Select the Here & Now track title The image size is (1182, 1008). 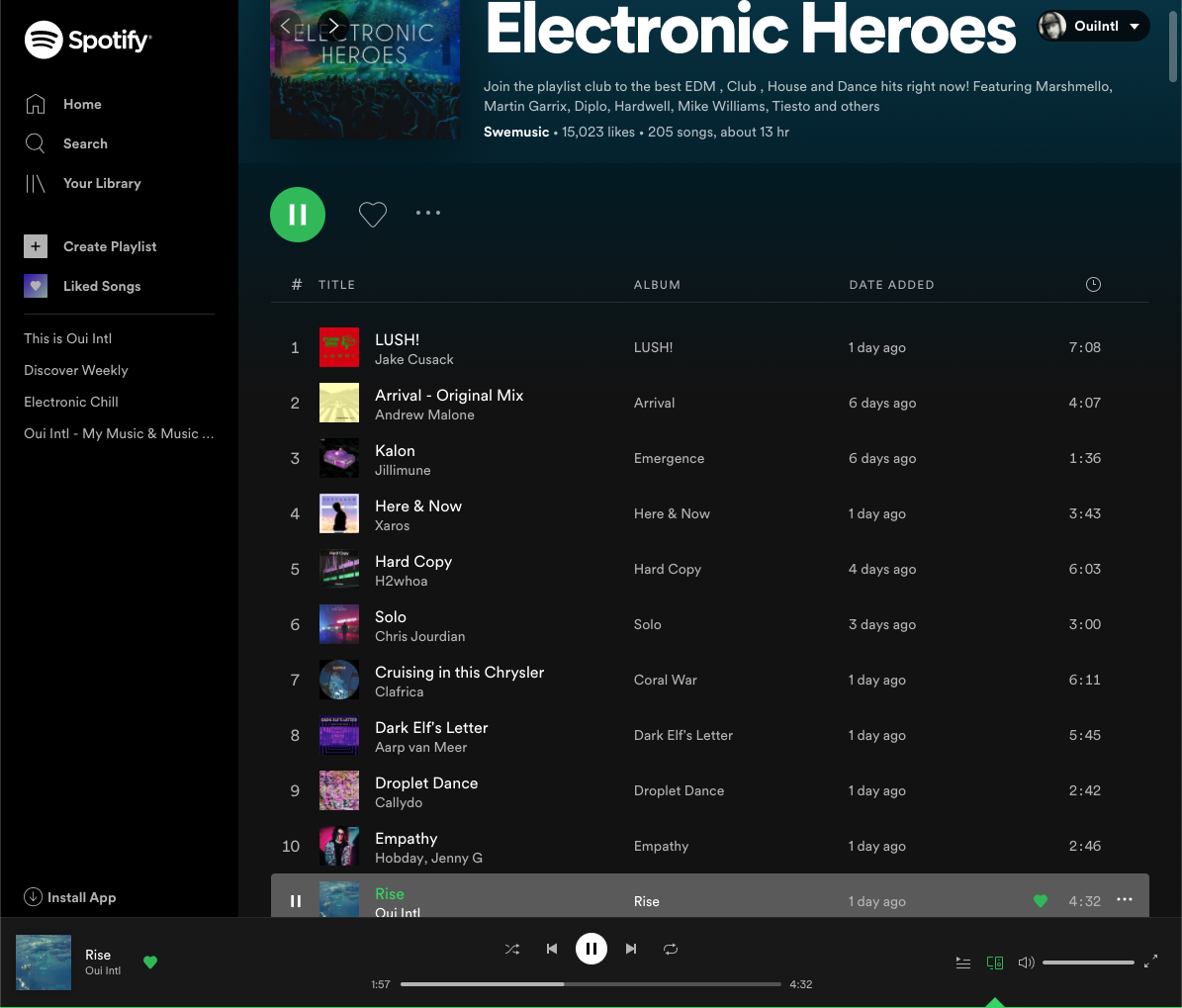point(418,505)
